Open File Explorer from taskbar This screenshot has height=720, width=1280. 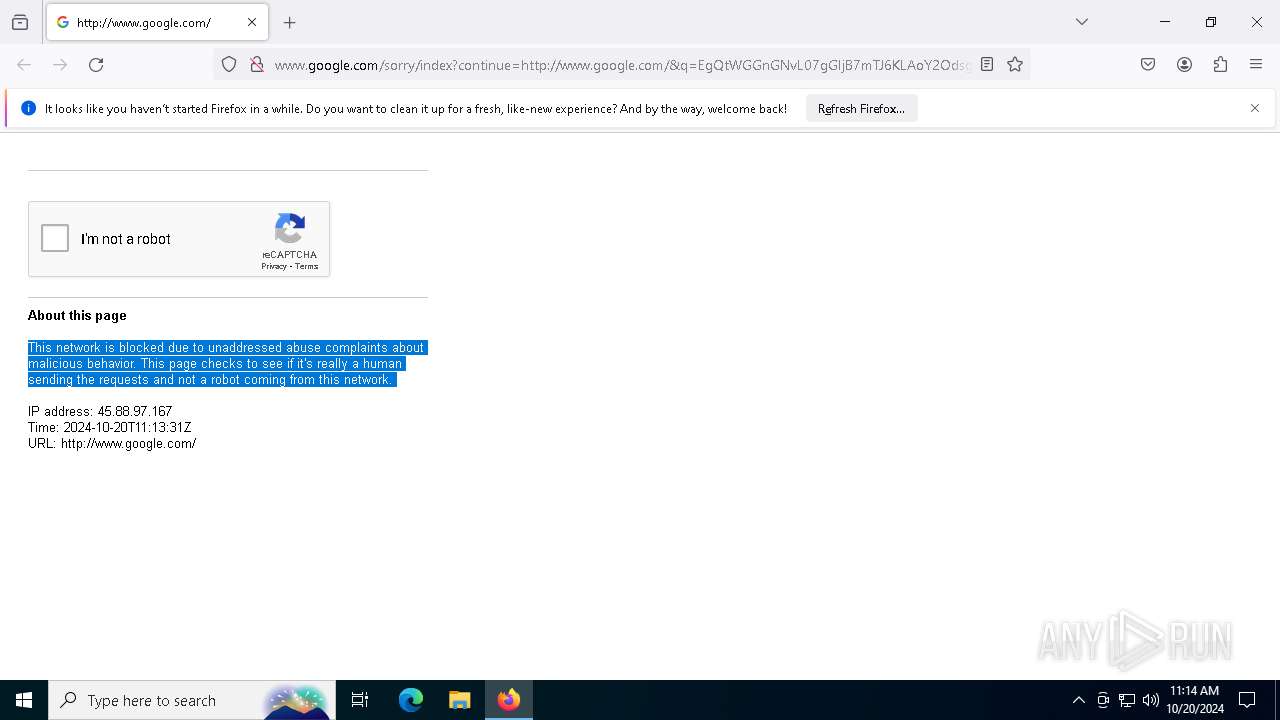point(459,700)
